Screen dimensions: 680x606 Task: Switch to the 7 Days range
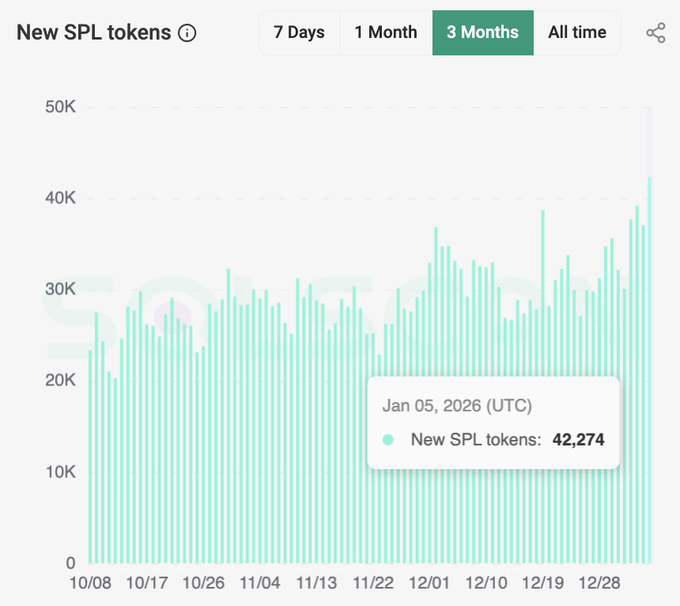tap(299, 32)
